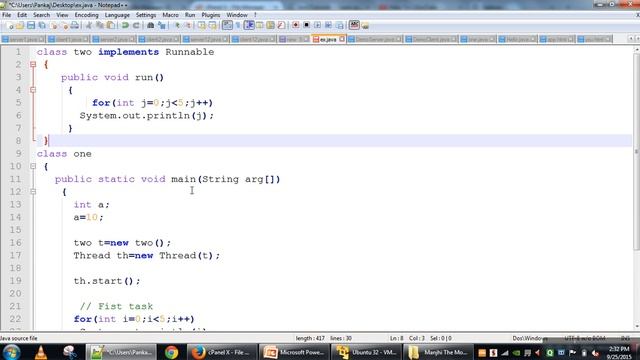Click the Paste clipboard icon
640x360 pixels.
click(x=111, y=25)
